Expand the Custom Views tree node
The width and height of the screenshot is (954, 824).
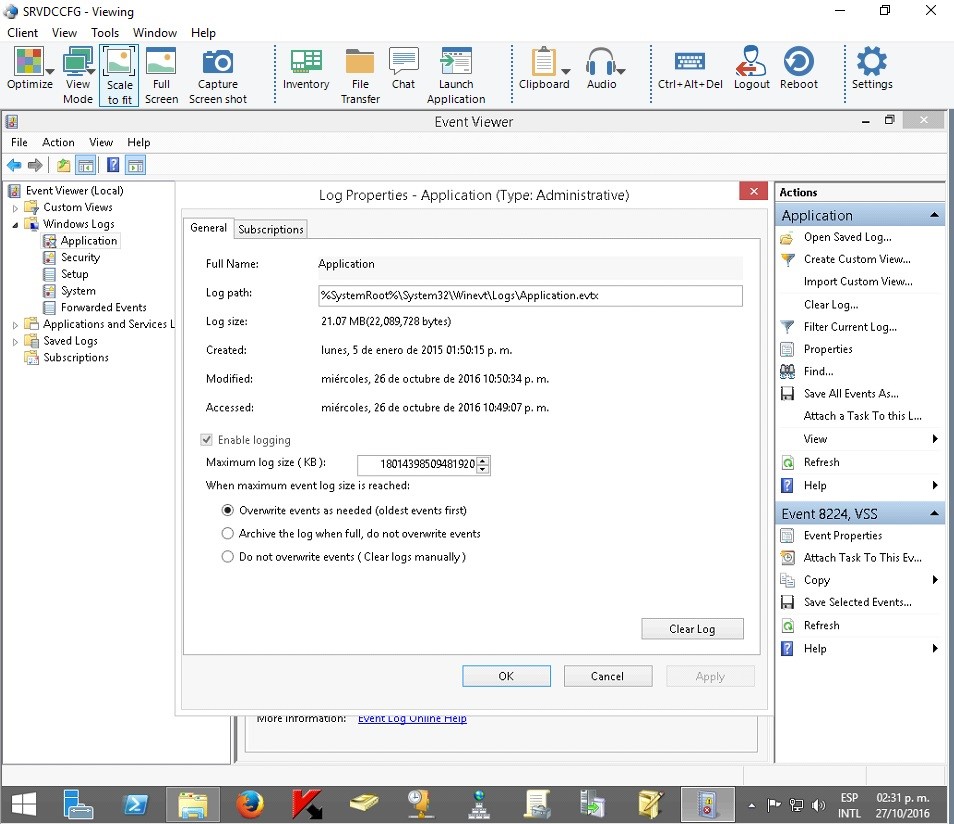click(x=16, y=208)
